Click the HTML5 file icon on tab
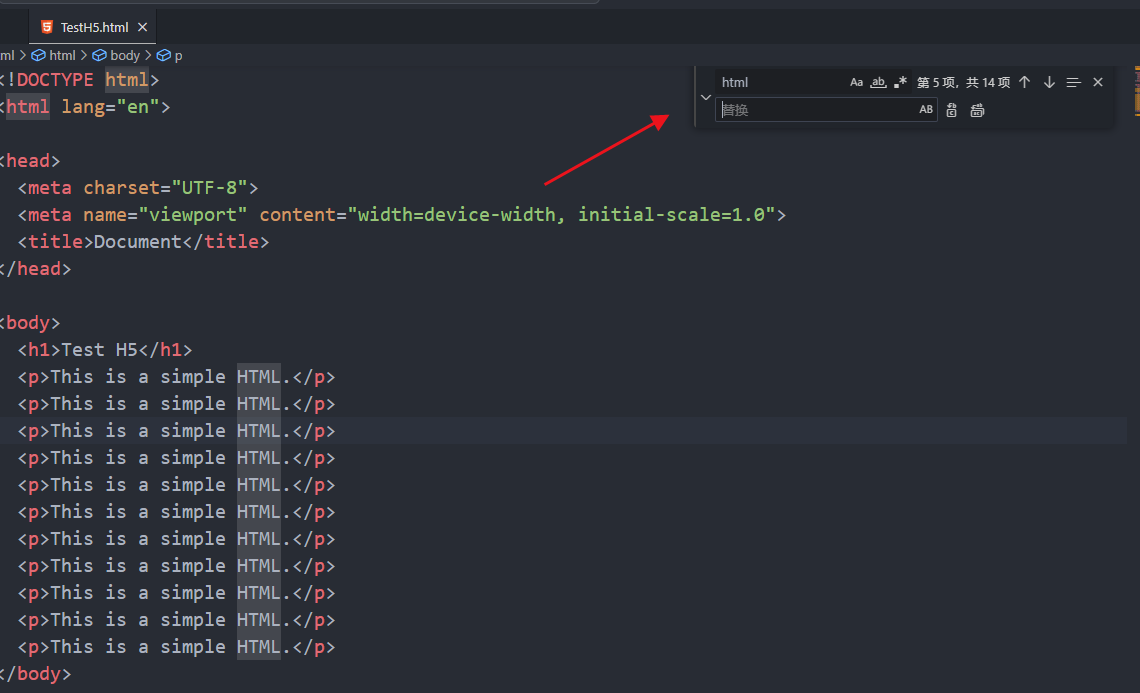1140x693 pixels. 47,27
